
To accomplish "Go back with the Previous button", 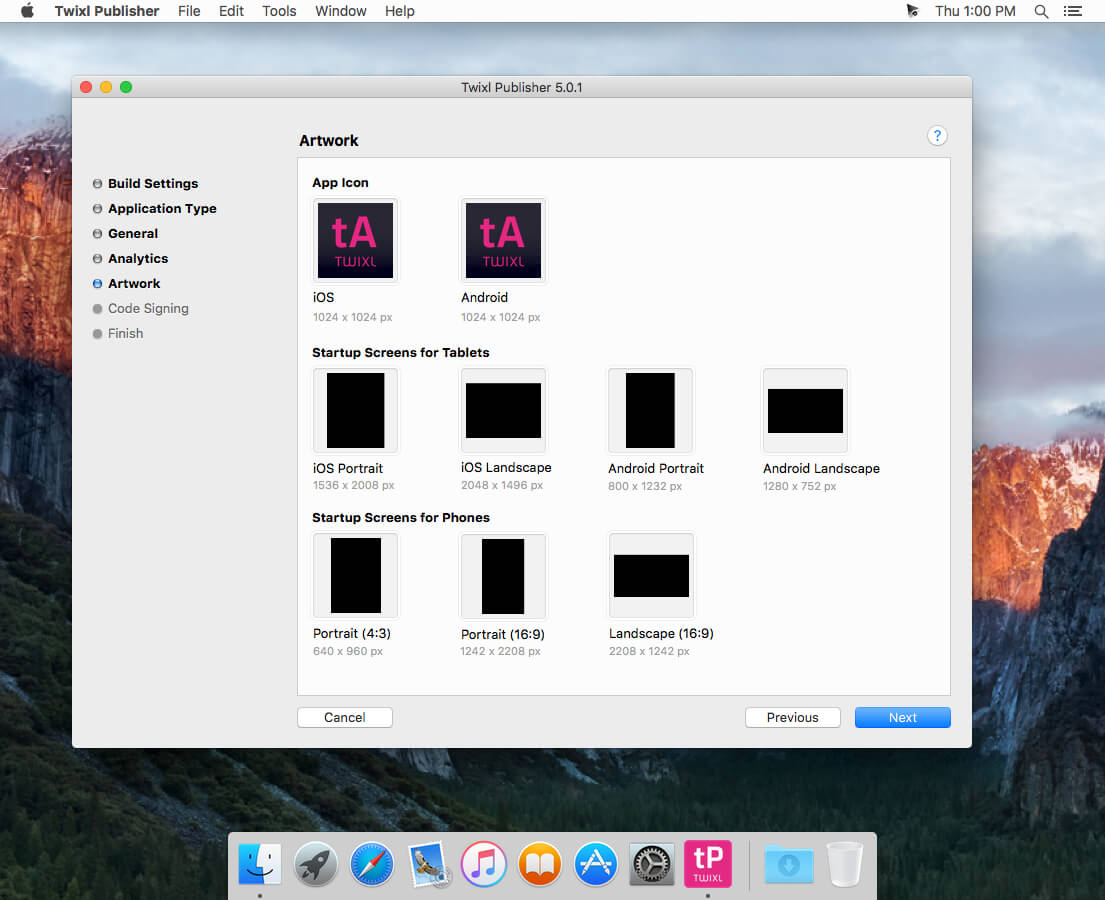I will click(x=792, y=717).
